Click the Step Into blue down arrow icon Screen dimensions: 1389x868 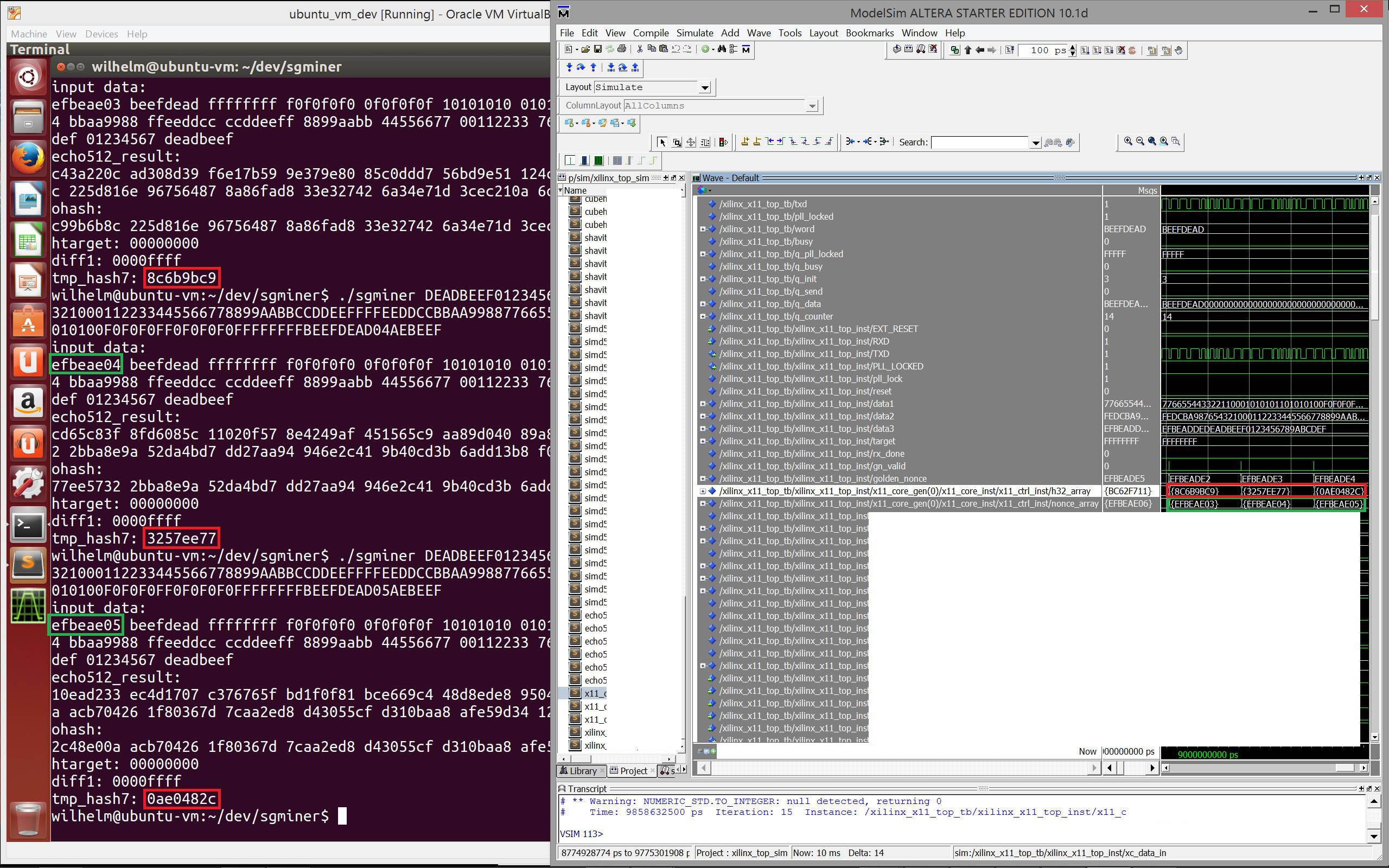[569, 68]
